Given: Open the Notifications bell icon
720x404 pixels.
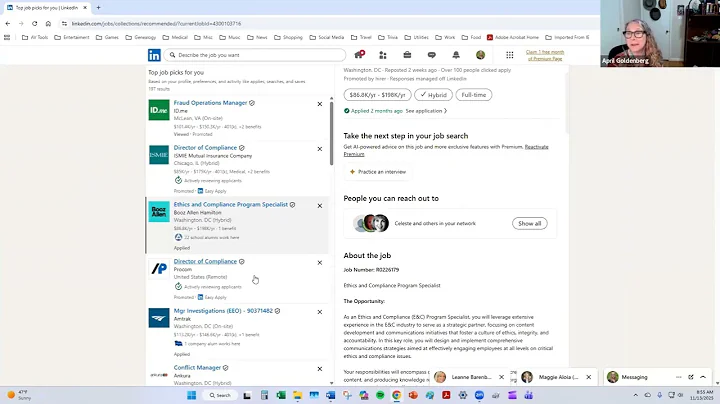Looking at the screenshot, I should (456, 55).
